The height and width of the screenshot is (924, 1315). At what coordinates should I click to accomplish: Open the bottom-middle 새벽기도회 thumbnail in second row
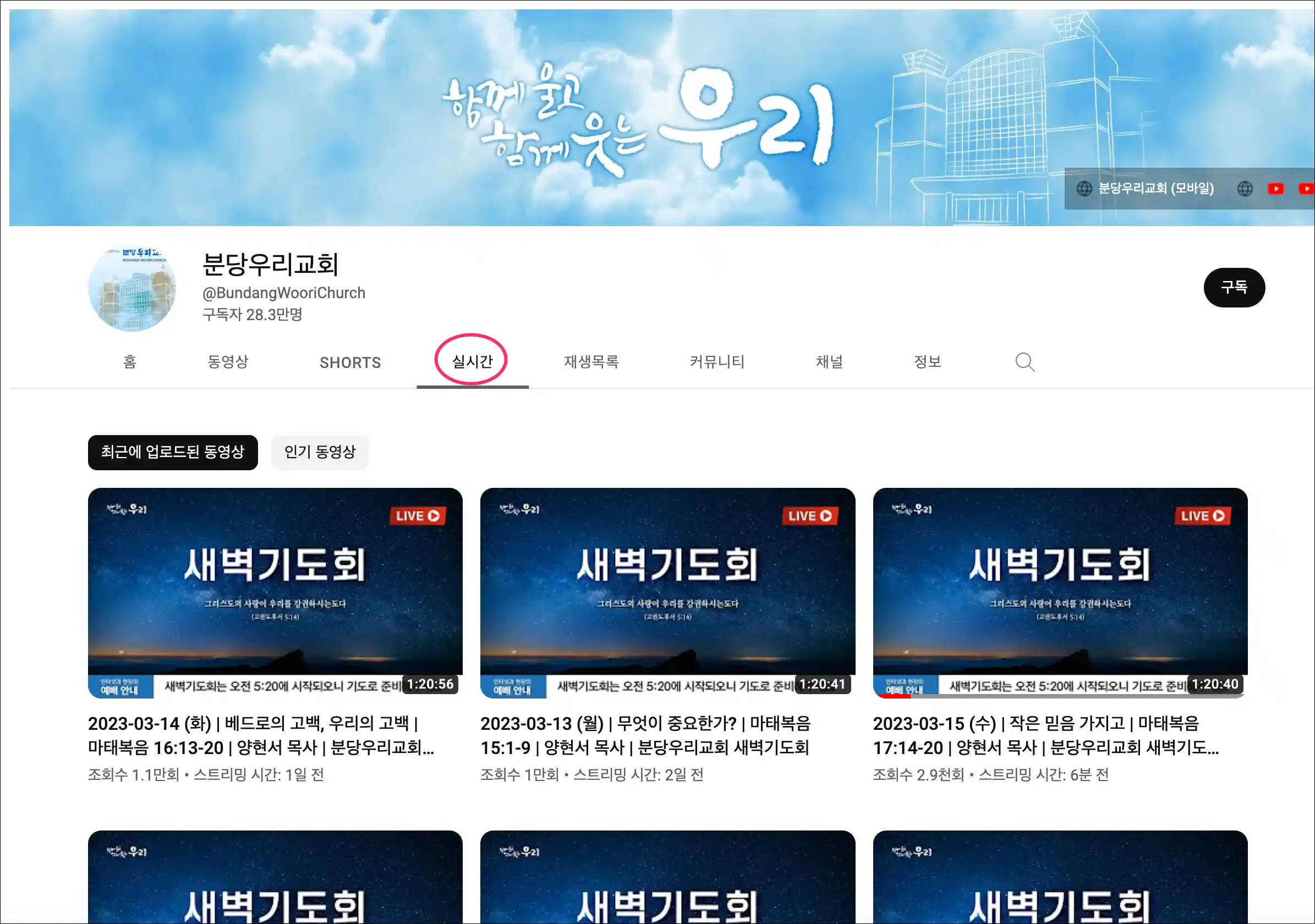(668, 877)
